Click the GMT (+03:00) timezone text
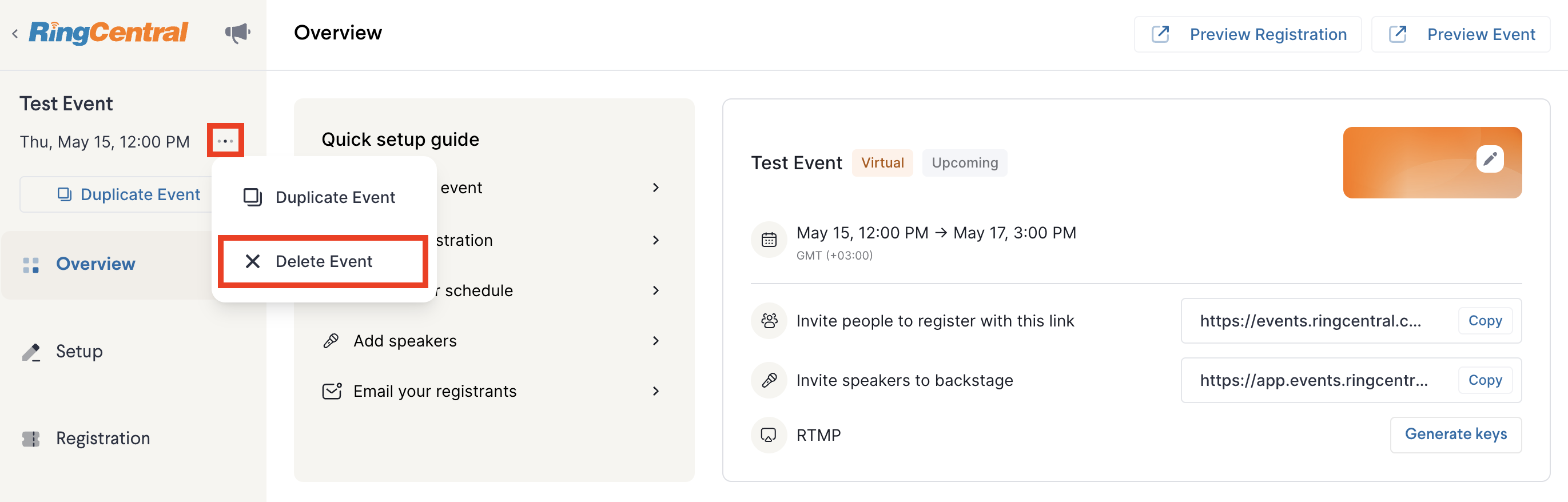The height and width of the screenshot is (502, 1568). click(834, 256)
